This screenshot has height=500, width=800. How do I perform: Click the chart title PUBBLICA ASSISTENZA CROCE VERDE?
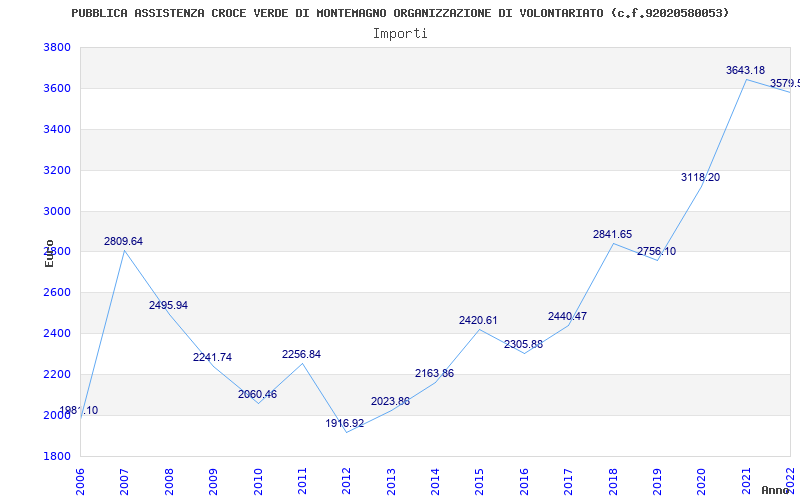[400, 13]
